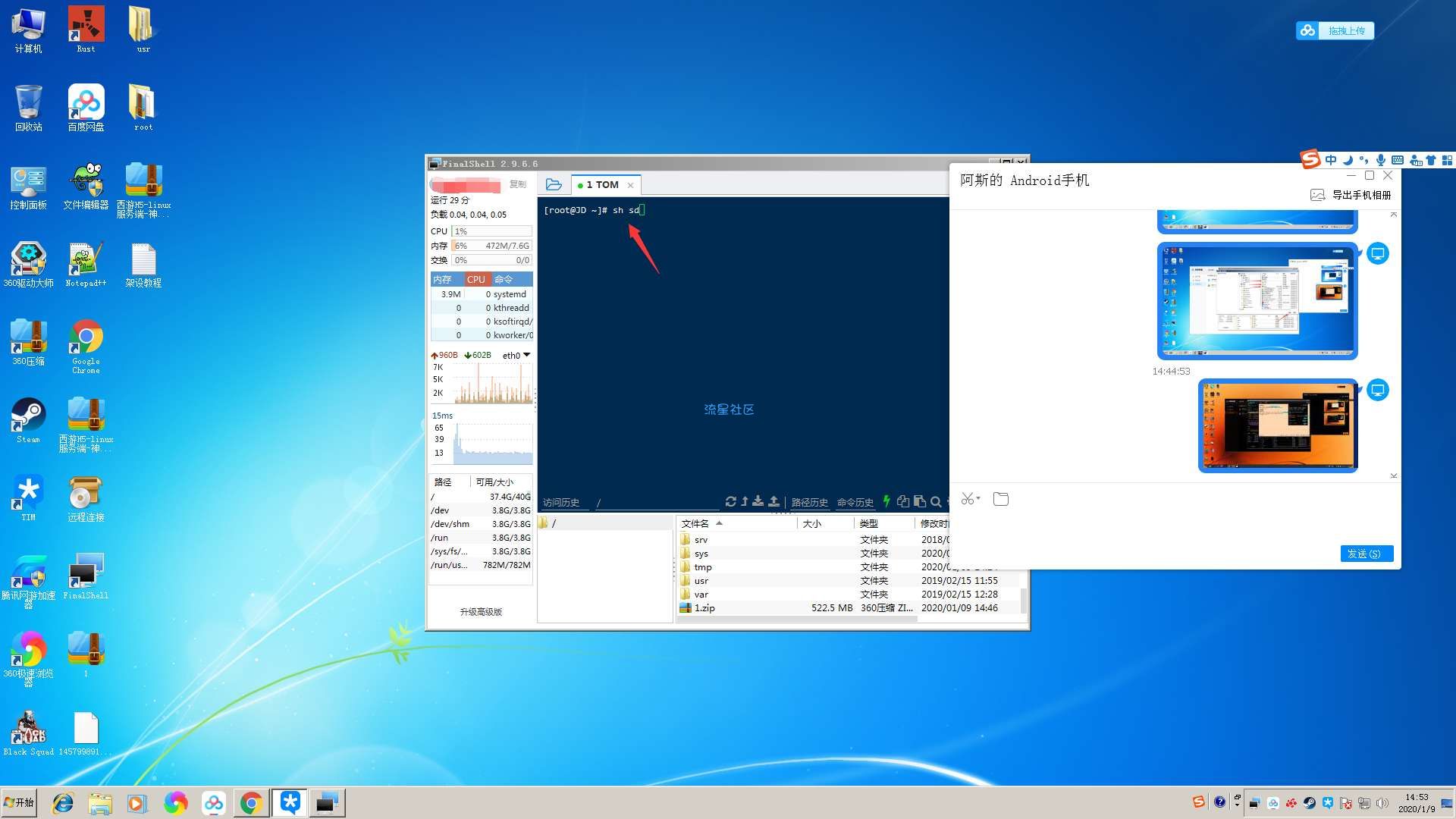Screen dimensions: 1456x819
Task: Open the Notepad++ desktop icon
Action: point(86,265)
